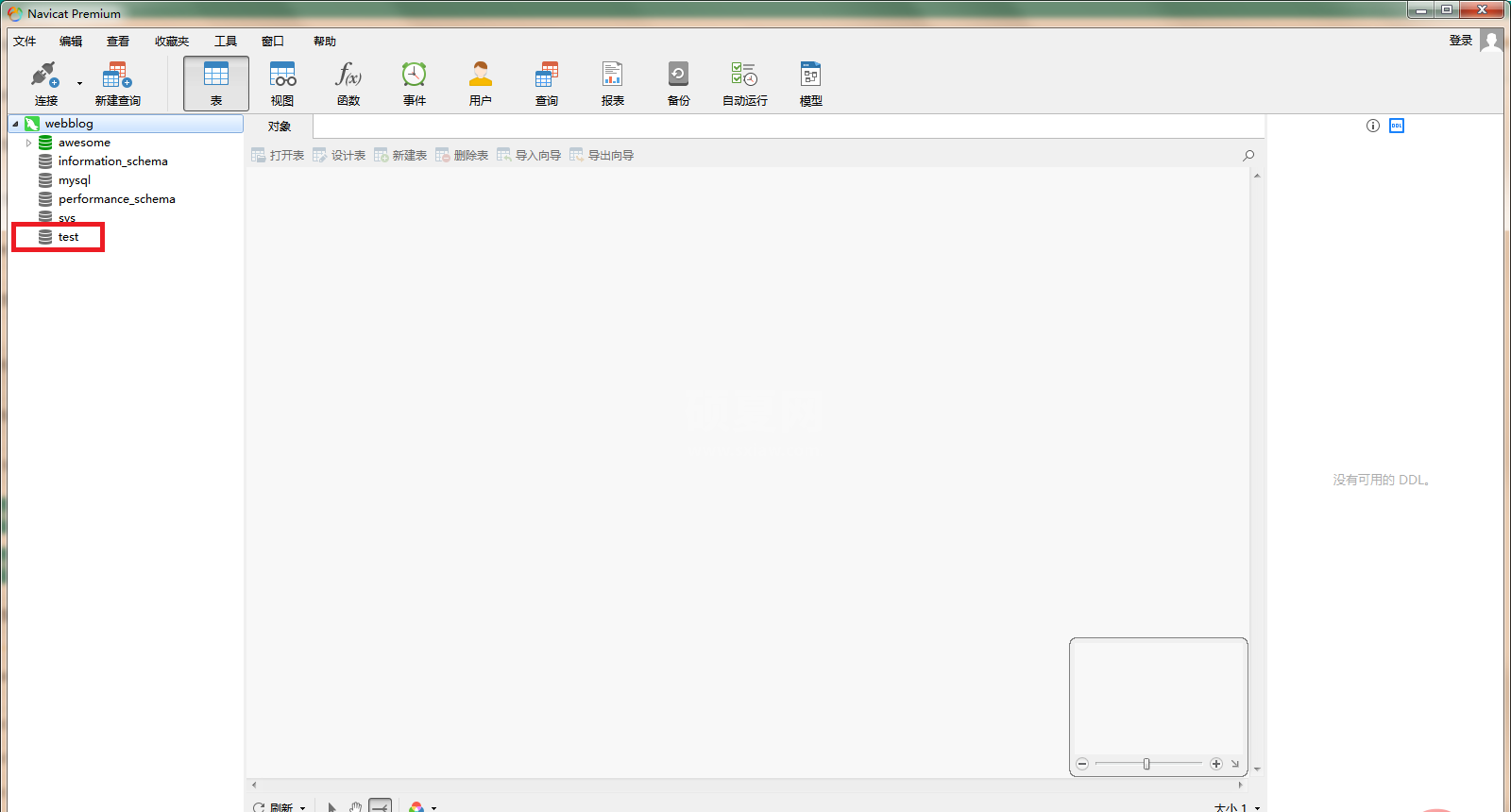
Task: Click the 连接 (Connection) plug icon
Action: click(44, 75)
